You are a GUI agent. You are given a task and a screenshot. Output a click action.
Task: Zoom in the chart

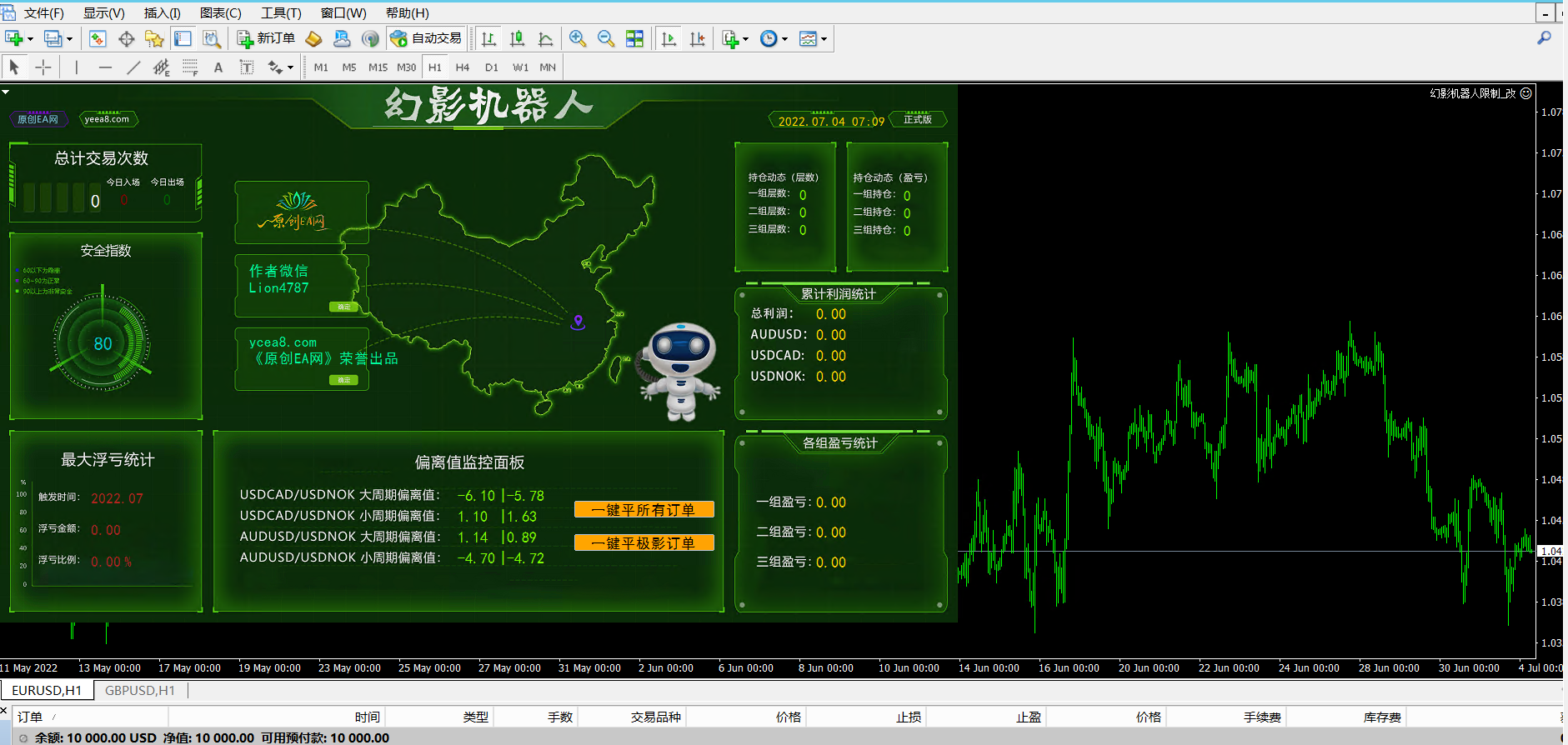(x=578, y=38)
